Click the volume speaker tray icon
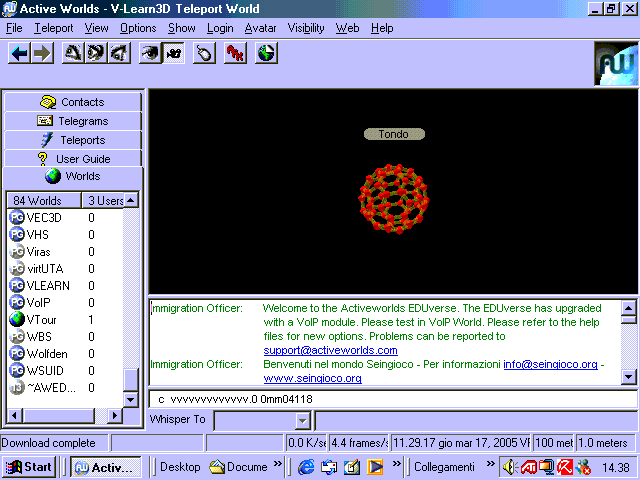This screenshot has width=640, height=480. (510, 467)
